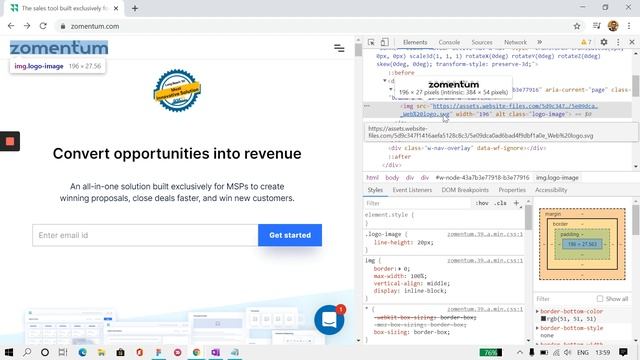Select #w-node-43a7b3e77918 breadcrumb item

point(482,178)
